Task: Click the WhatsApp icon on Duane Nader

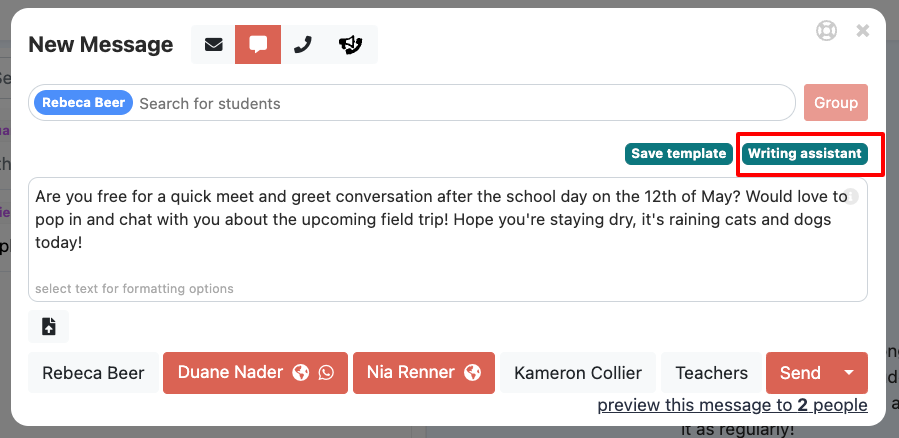Action: (326, 373)
